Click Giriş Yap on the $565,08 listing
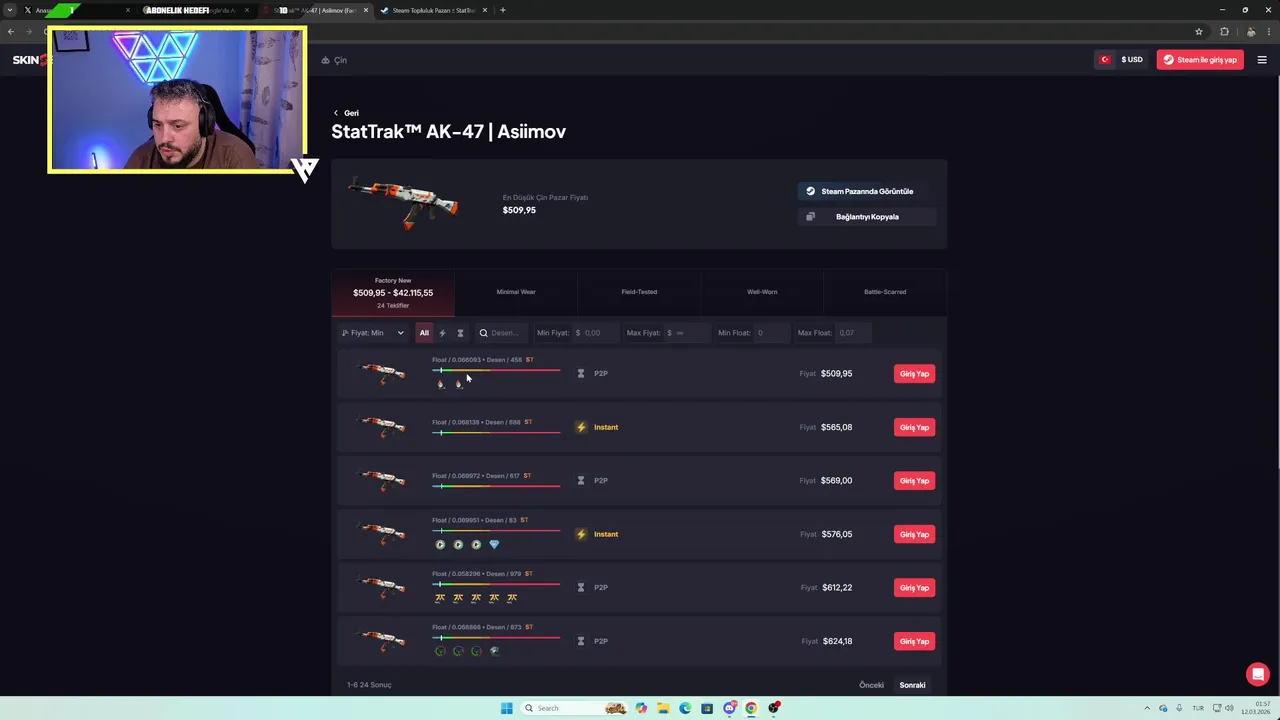The image size is (1280, 720). [x=914, y=427]
